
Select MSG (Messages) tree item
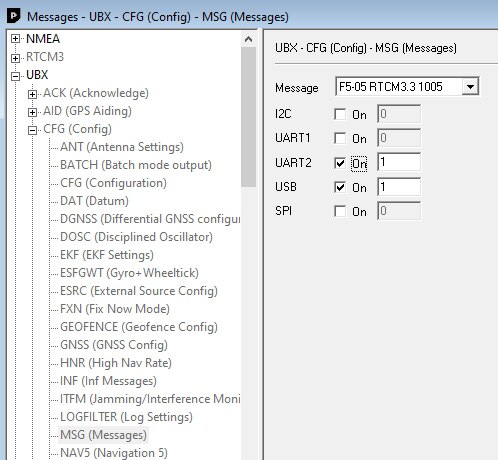103,435
